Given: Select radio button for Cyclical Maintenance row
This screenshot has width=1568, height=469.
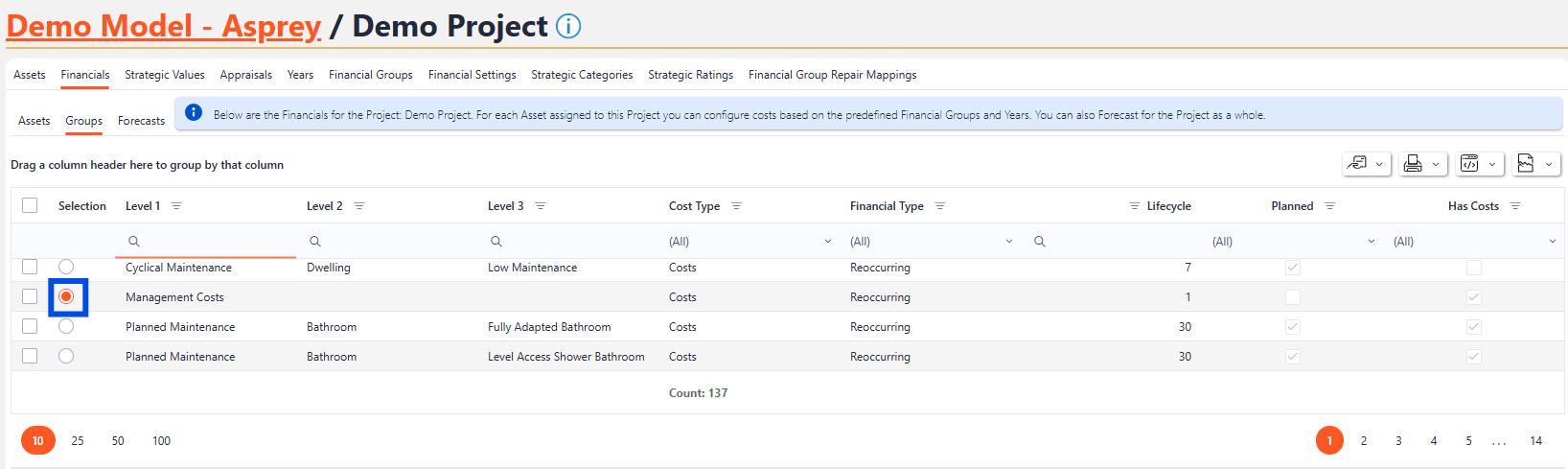Looking at the screenshot, I should pos(66,267).
